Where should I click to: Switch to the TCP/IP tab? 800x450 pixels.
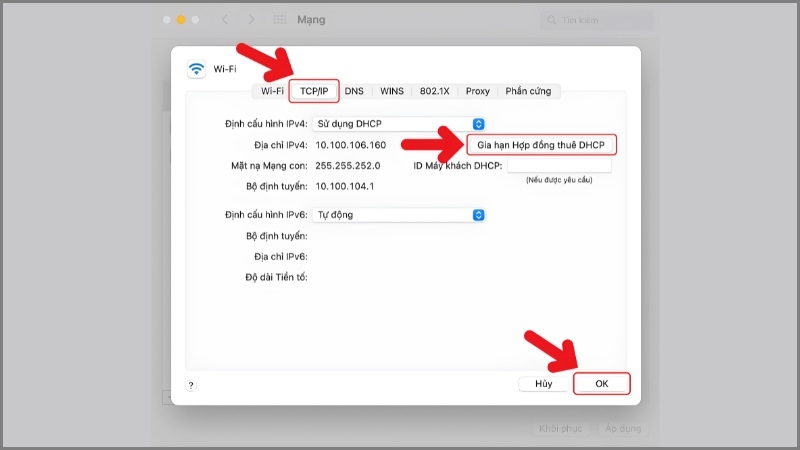click(x=314, y=91)
